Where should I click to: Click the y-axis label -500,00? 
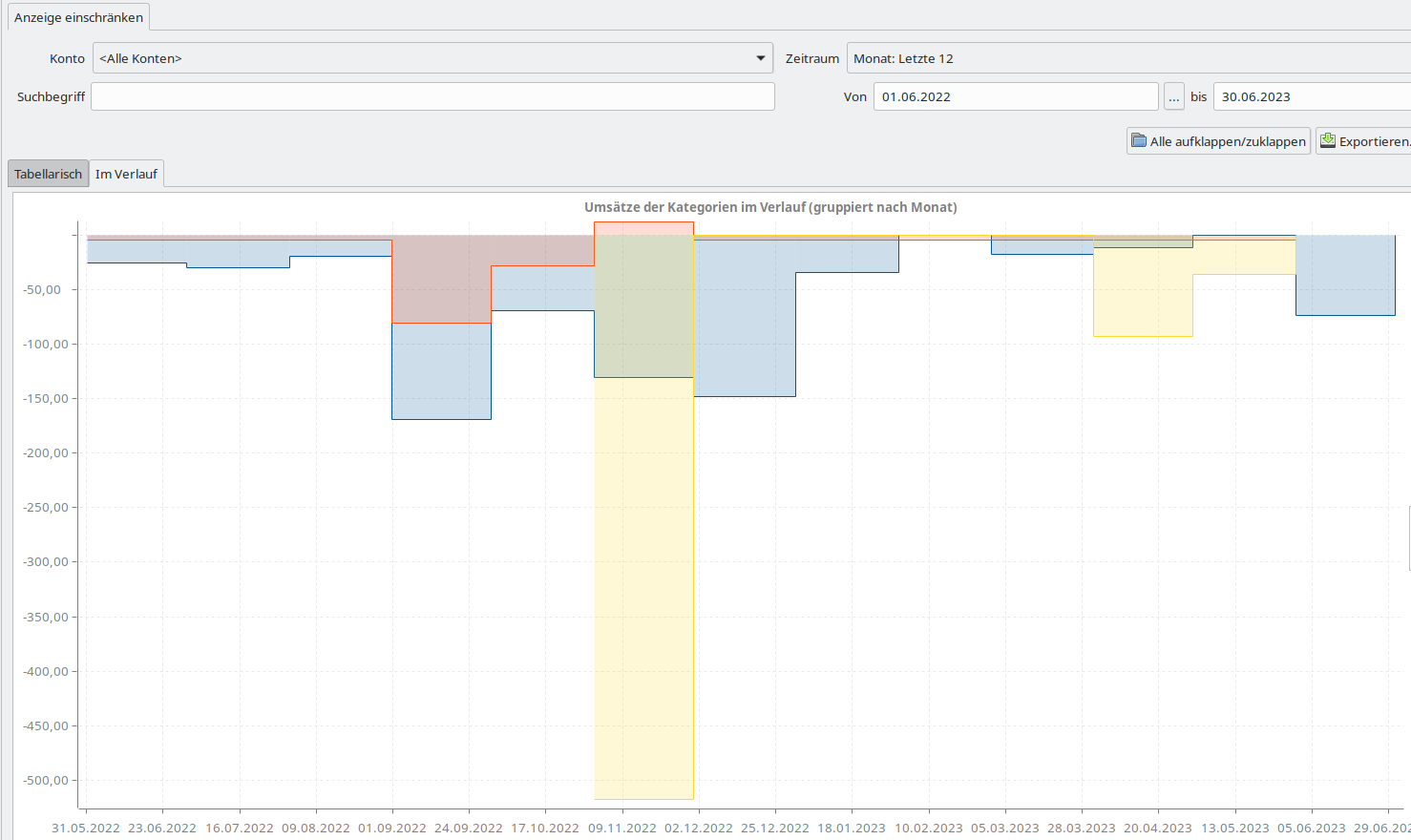tap(46, 780)
